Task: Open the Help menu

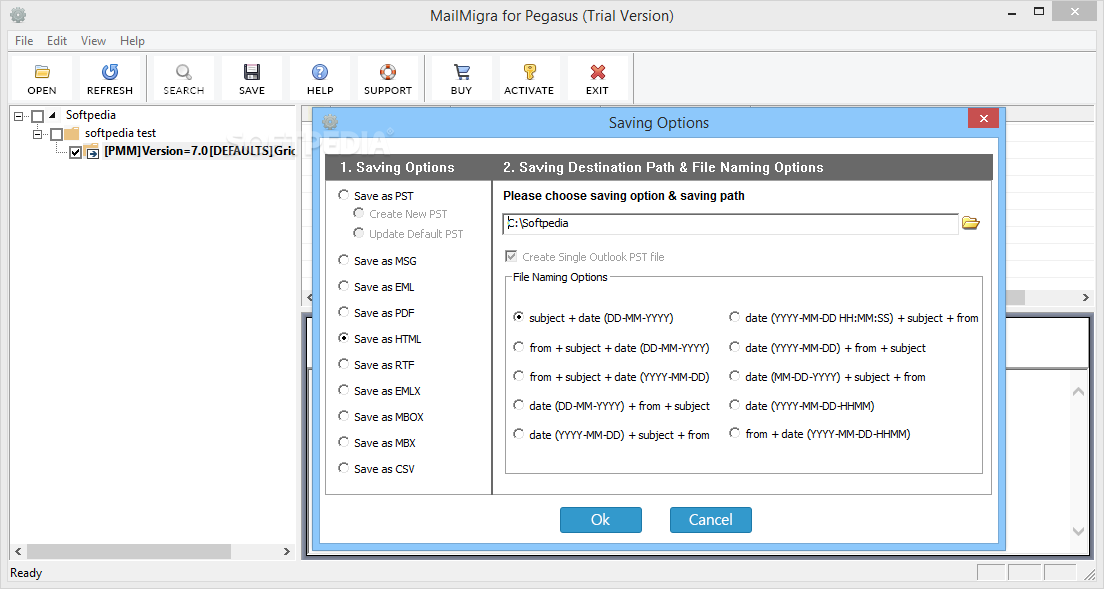Action: point(132,41)
